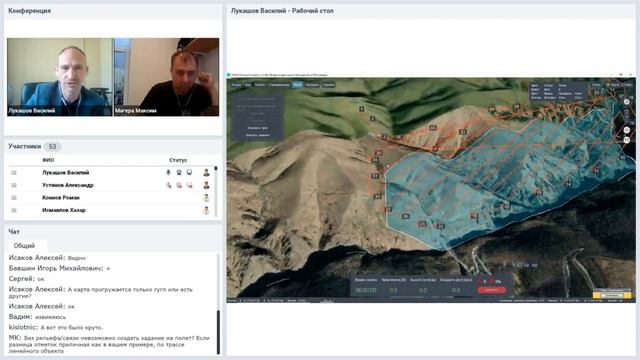
Task: Select participant name Устинов Александр
Action: [x=68, y=185]
